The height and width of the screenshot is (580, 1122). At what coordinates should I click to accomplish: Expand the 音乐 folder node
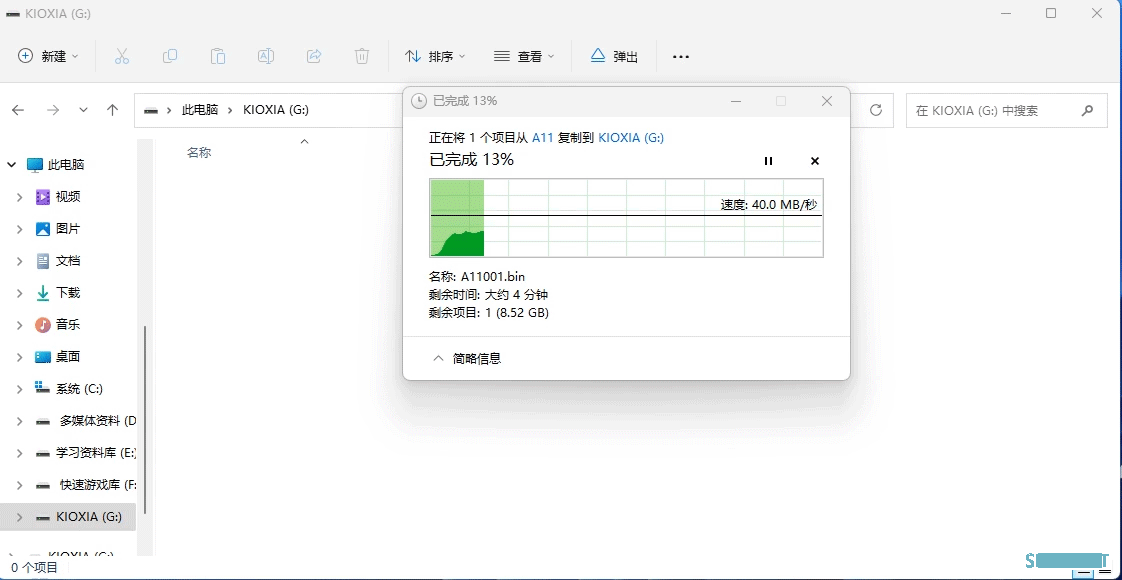click(20, 325)
